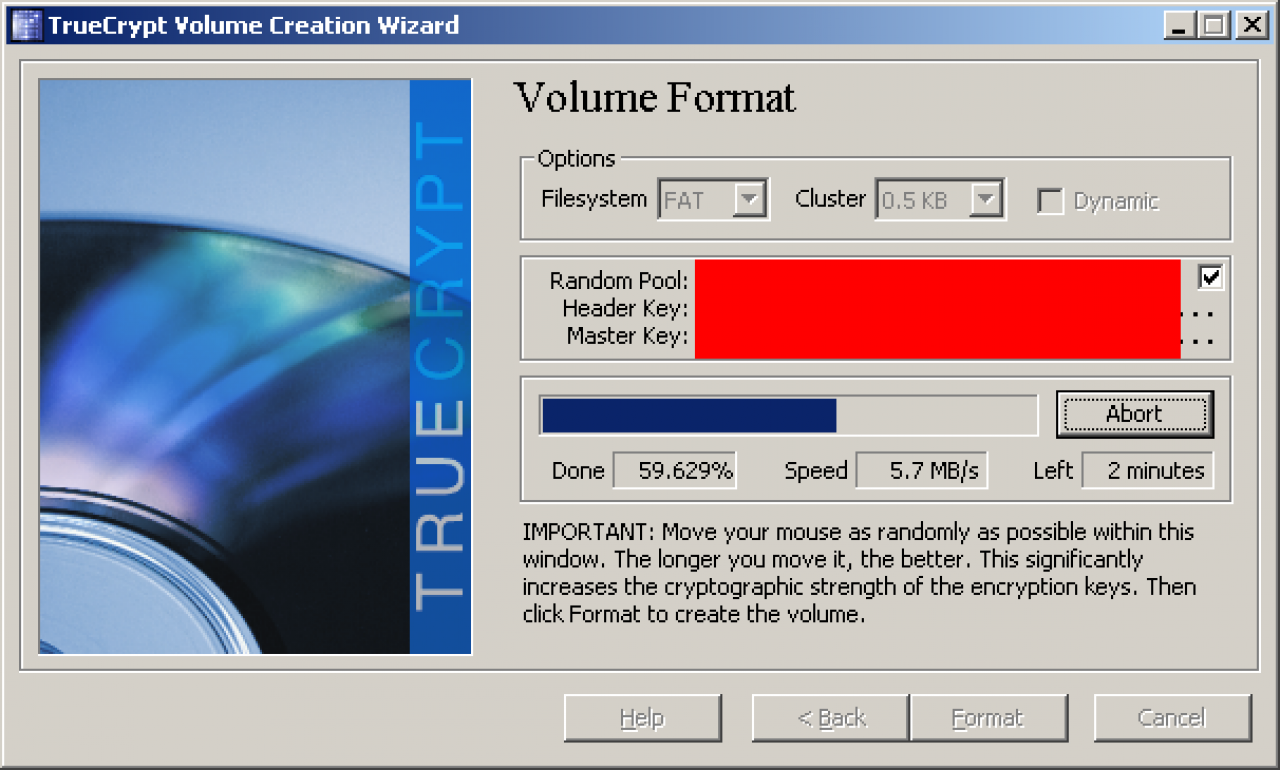This screenshot has width=1280, height=770.
Task: Click the Done 59.629% field
Action: coord(674,471)
